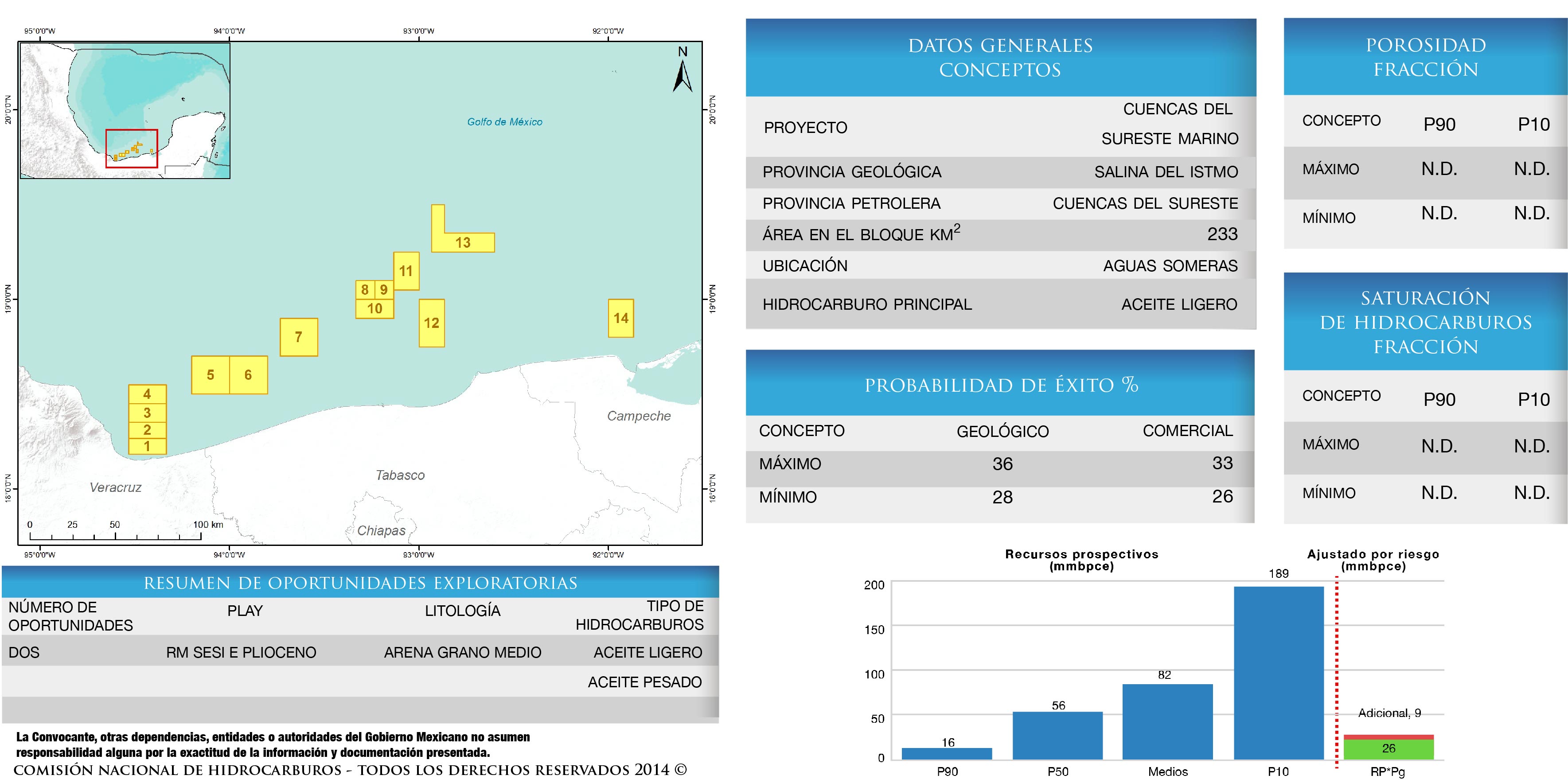Viewport: 1568px width, 783px height.
Task: Click the red Adicional bar segment
Action: [1389, 737]
